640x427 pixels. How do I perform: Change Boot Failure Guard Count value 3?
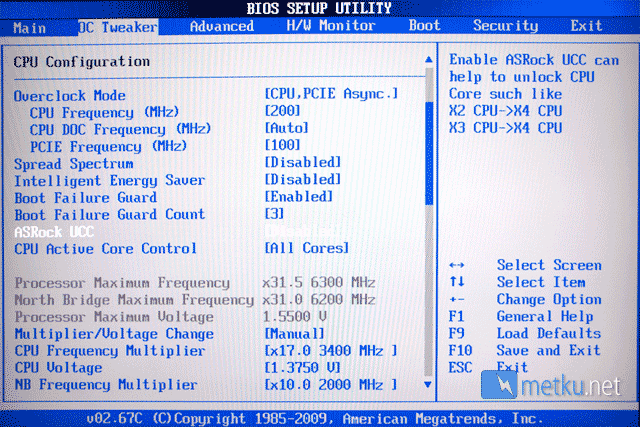[274, 214]
